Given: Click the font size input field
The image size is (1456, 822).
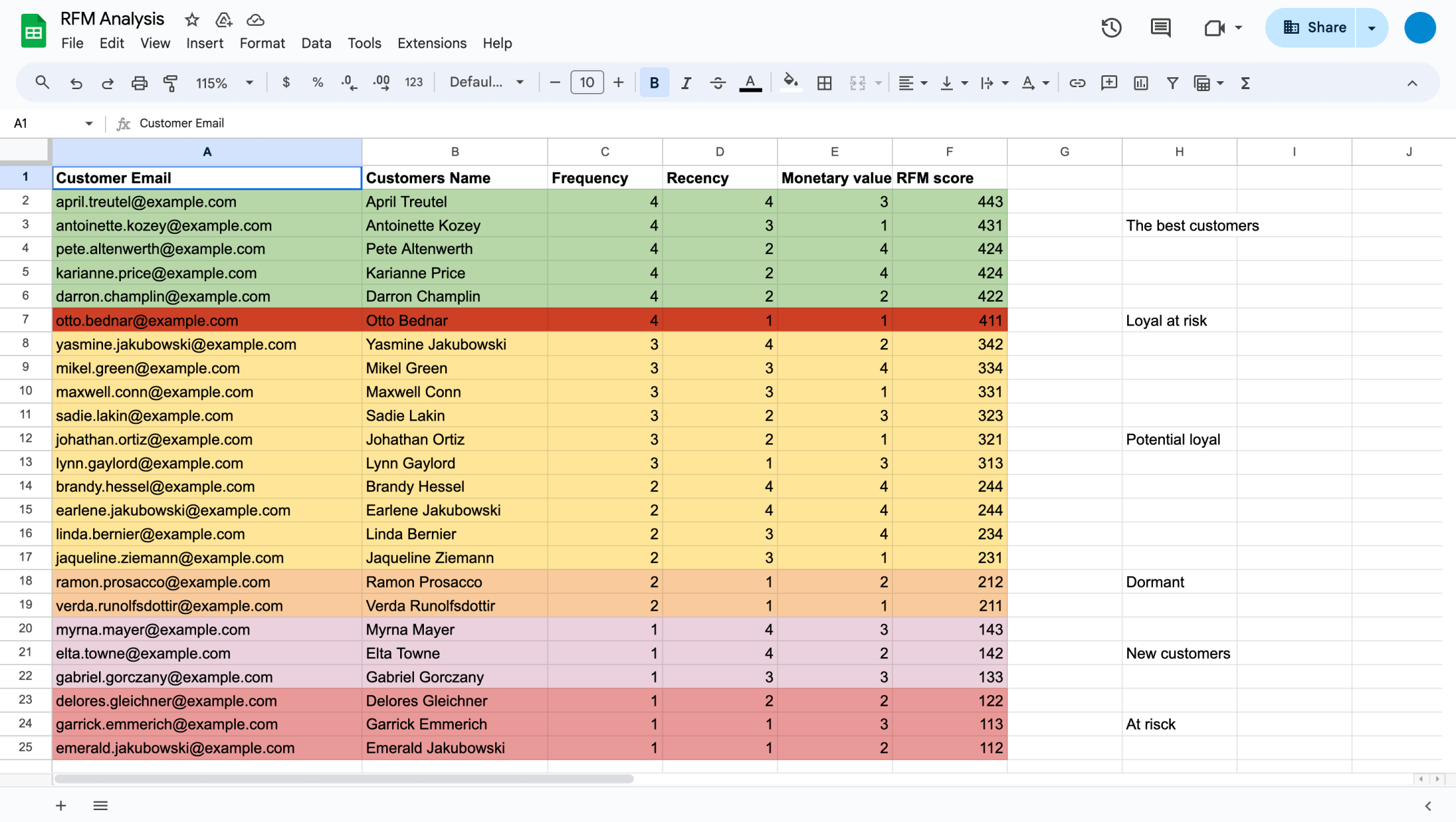Looking at the screenshot, I should pyautogui.click(x=586, y=83).
